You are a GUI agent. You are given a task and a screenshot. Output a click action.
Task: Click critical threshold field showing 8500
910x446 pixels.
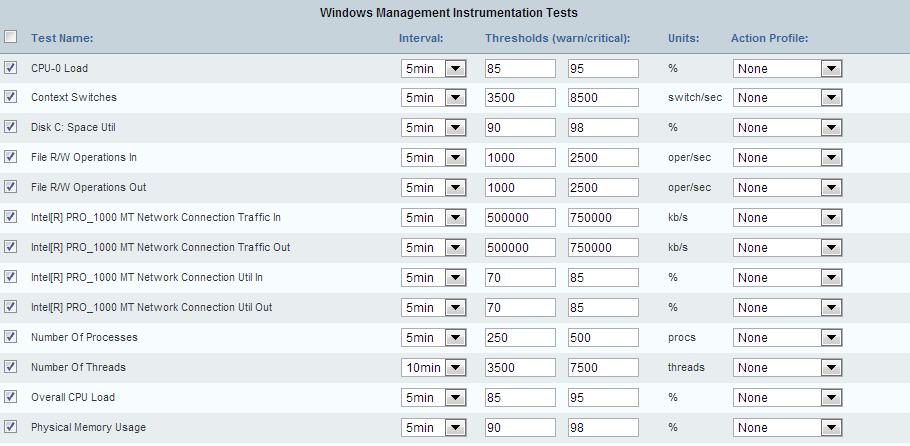coord(602,98)
